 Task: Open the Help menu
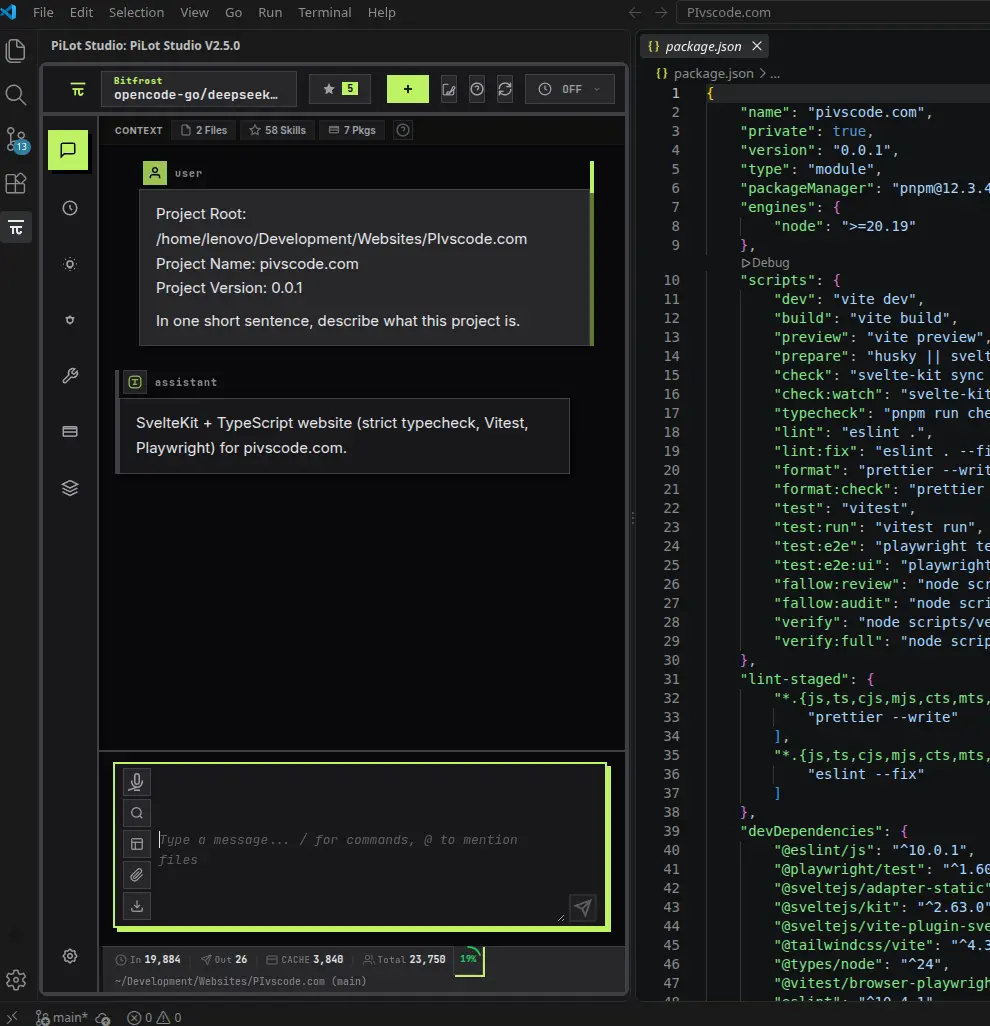pos(381,12)
